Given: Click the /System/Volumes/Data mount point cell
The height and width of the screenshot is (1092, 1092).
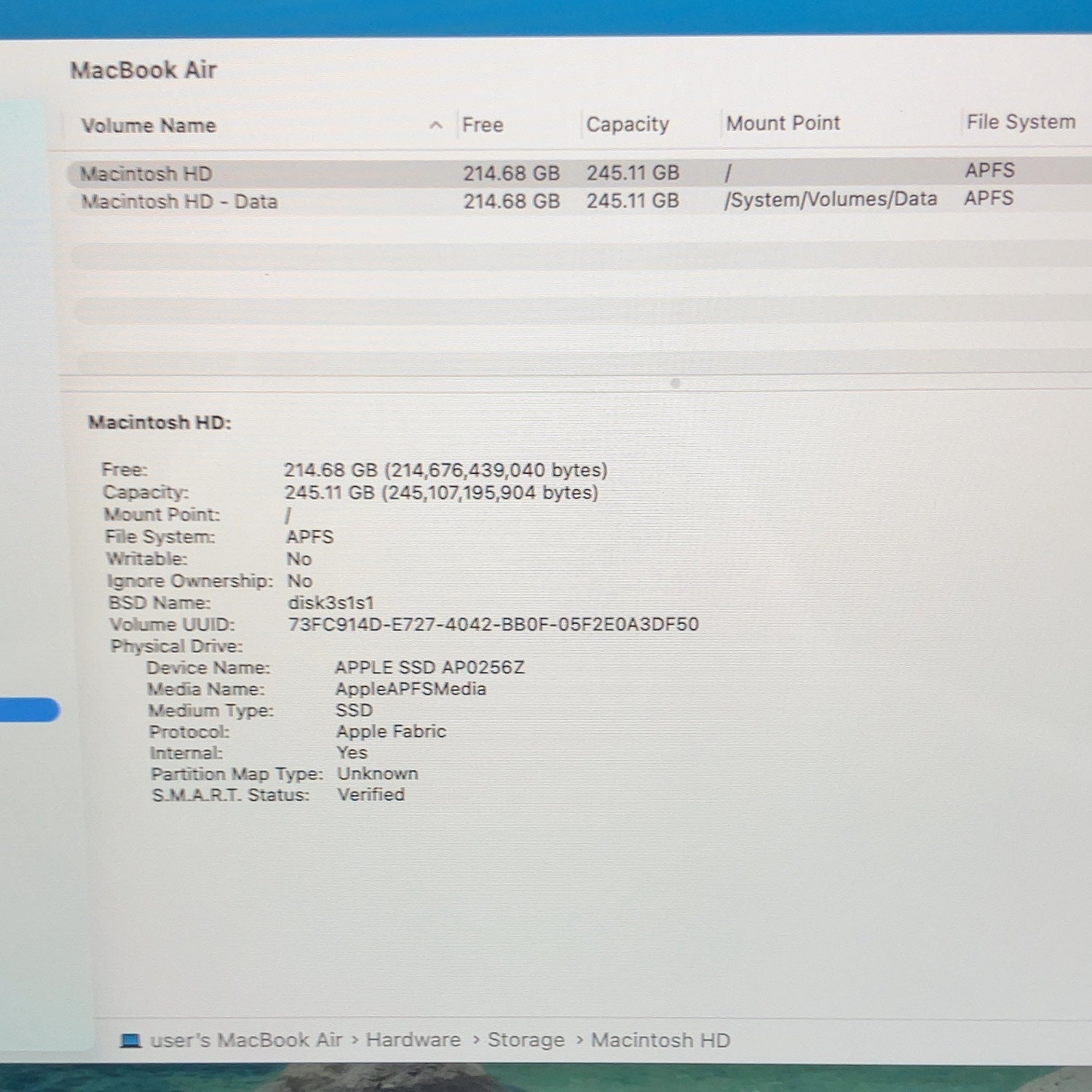Looking at the screenshot, I should tap(830, 199).
